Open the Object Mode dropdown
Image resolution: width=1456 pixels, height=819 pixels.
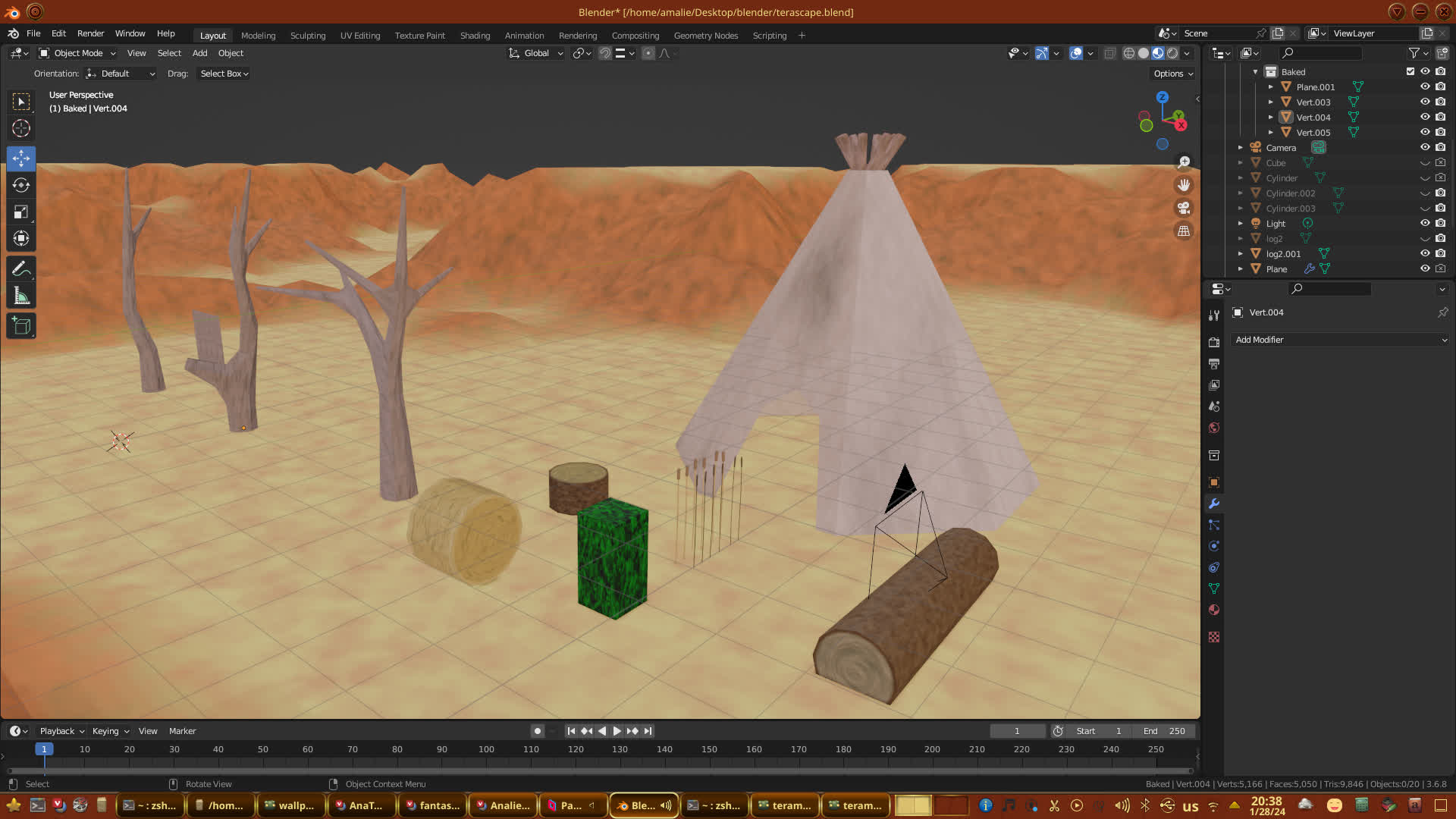click(77, 53)
